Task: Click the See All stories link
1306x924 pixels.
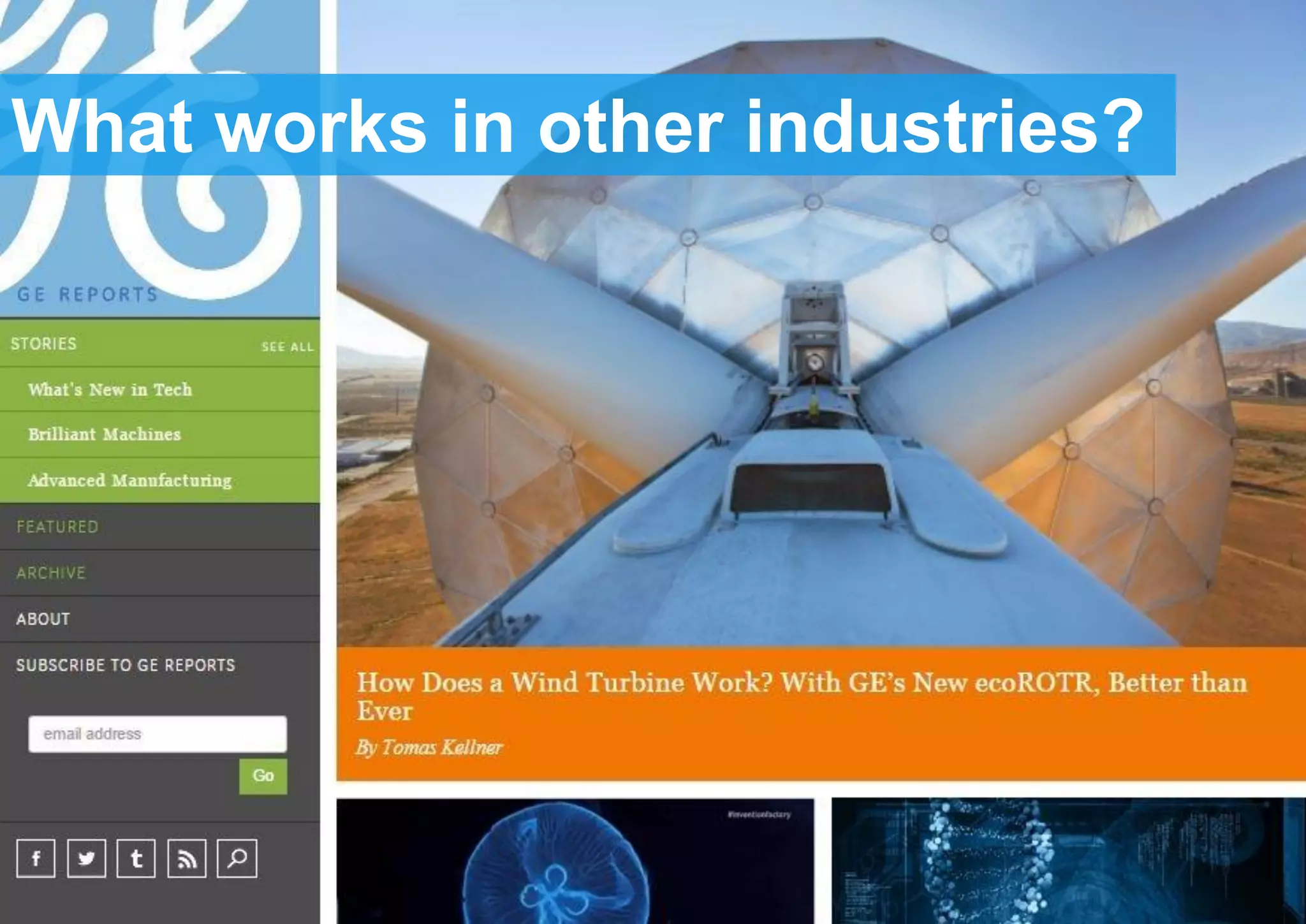Action: pos(288,347)
